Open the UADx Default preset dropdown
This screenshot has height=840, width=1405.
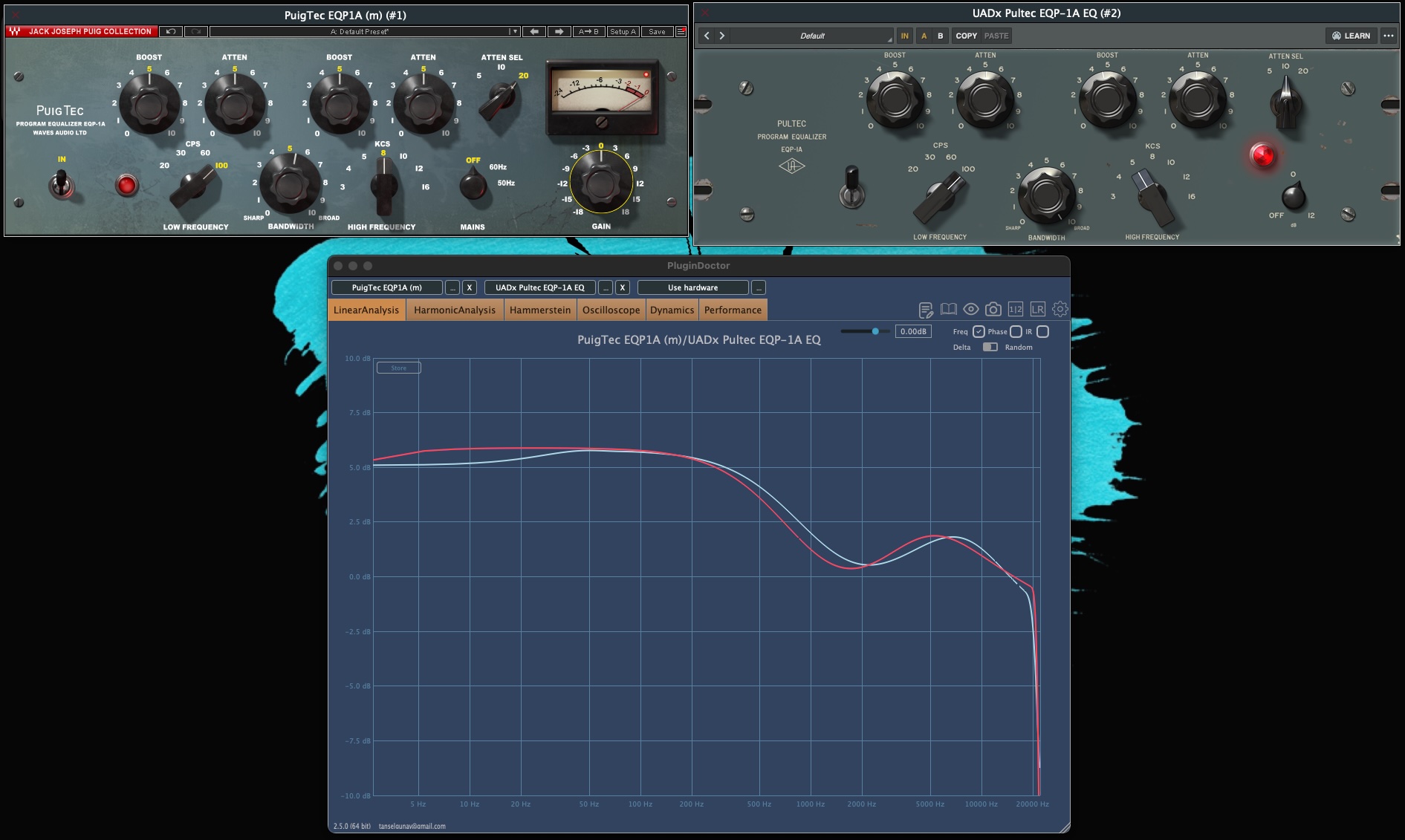coord(811,36)
